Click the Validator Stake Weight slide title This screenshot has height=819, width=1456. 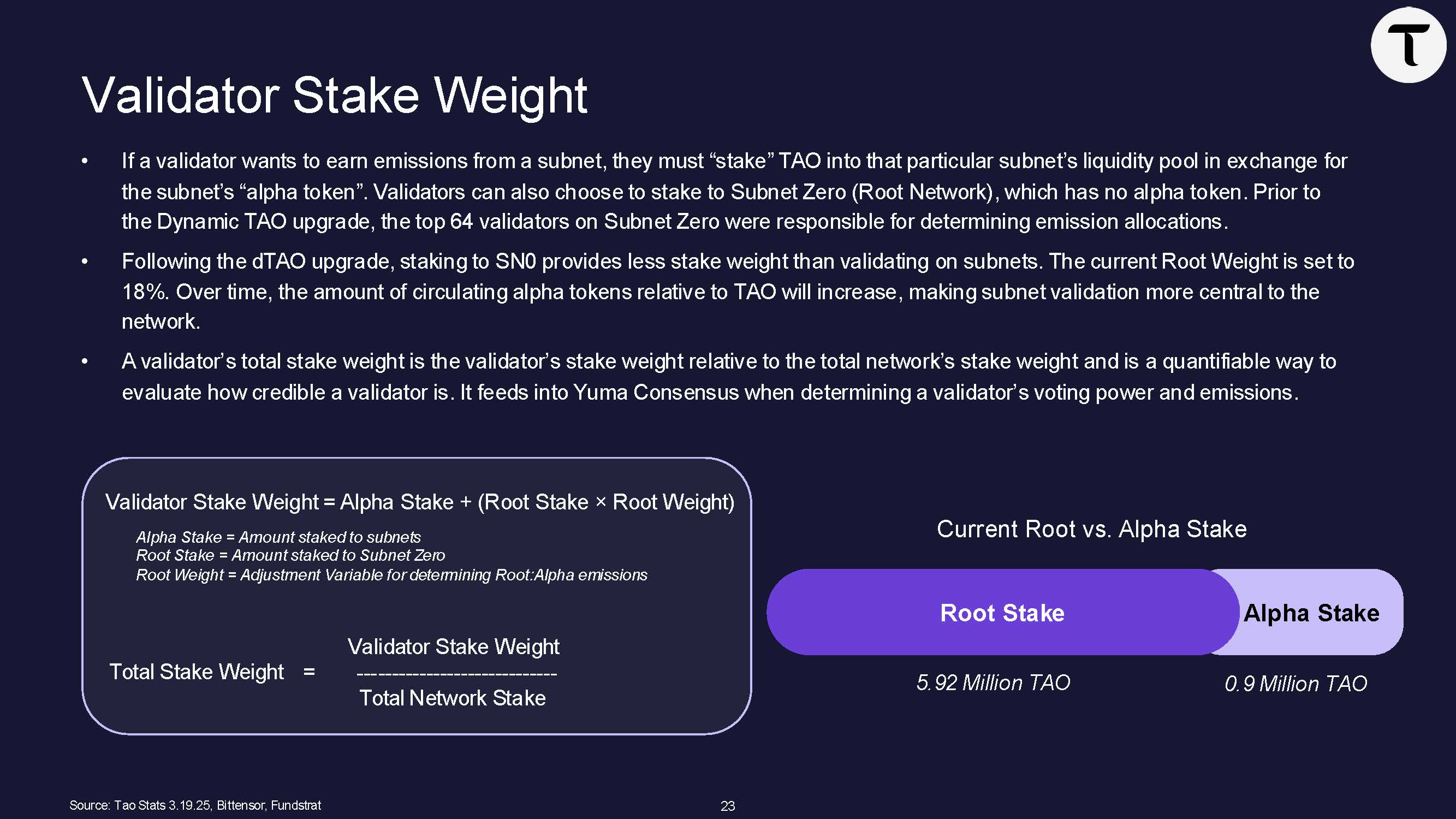point(335,95)
